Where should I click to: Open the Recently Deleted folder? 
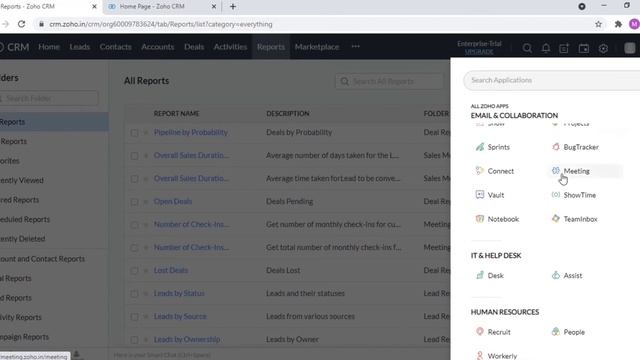coord(22,239)
